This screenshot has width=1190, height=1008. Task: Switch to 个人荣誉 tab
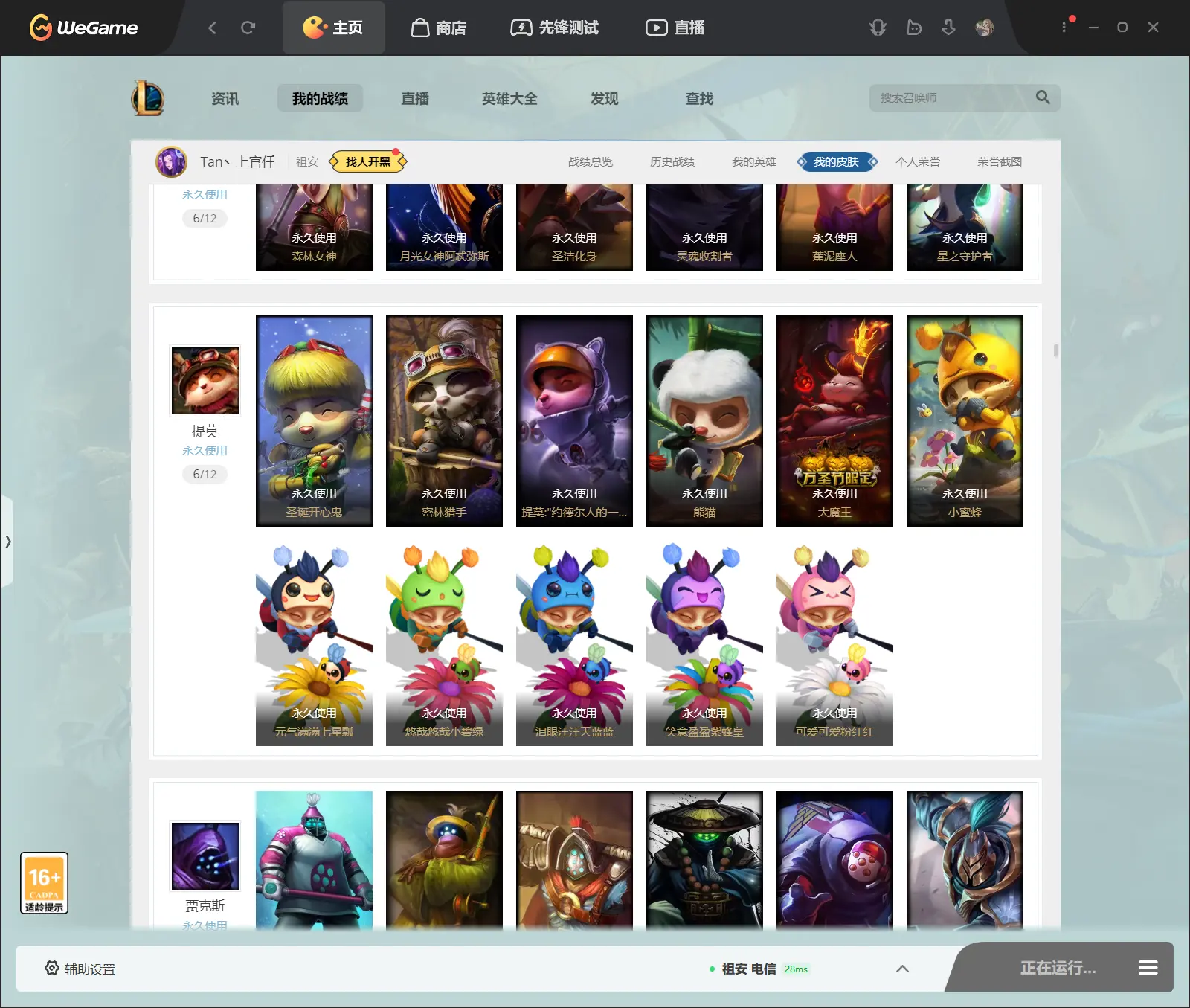pyautogui.click(x=918, y=161)
